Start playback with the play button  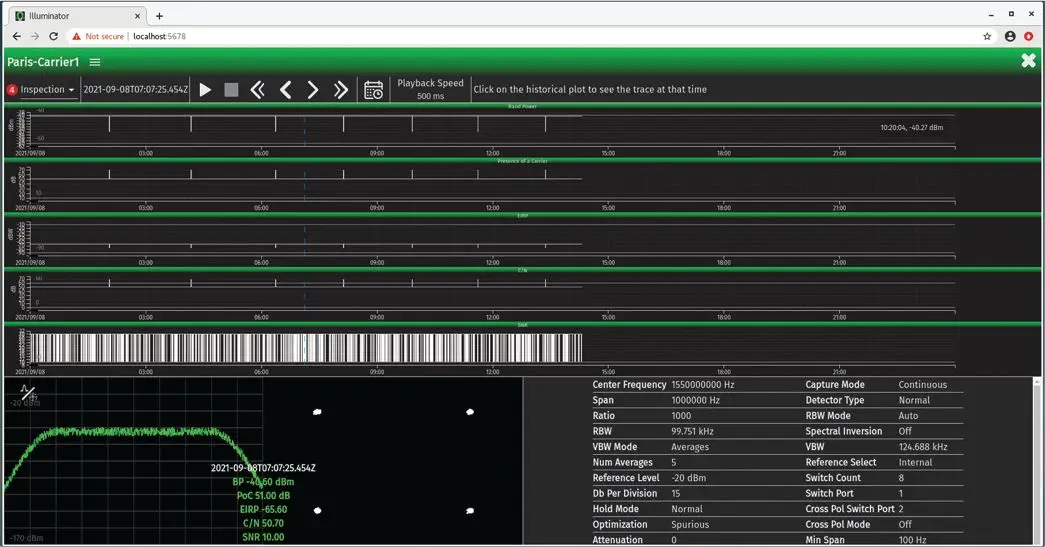205,90
